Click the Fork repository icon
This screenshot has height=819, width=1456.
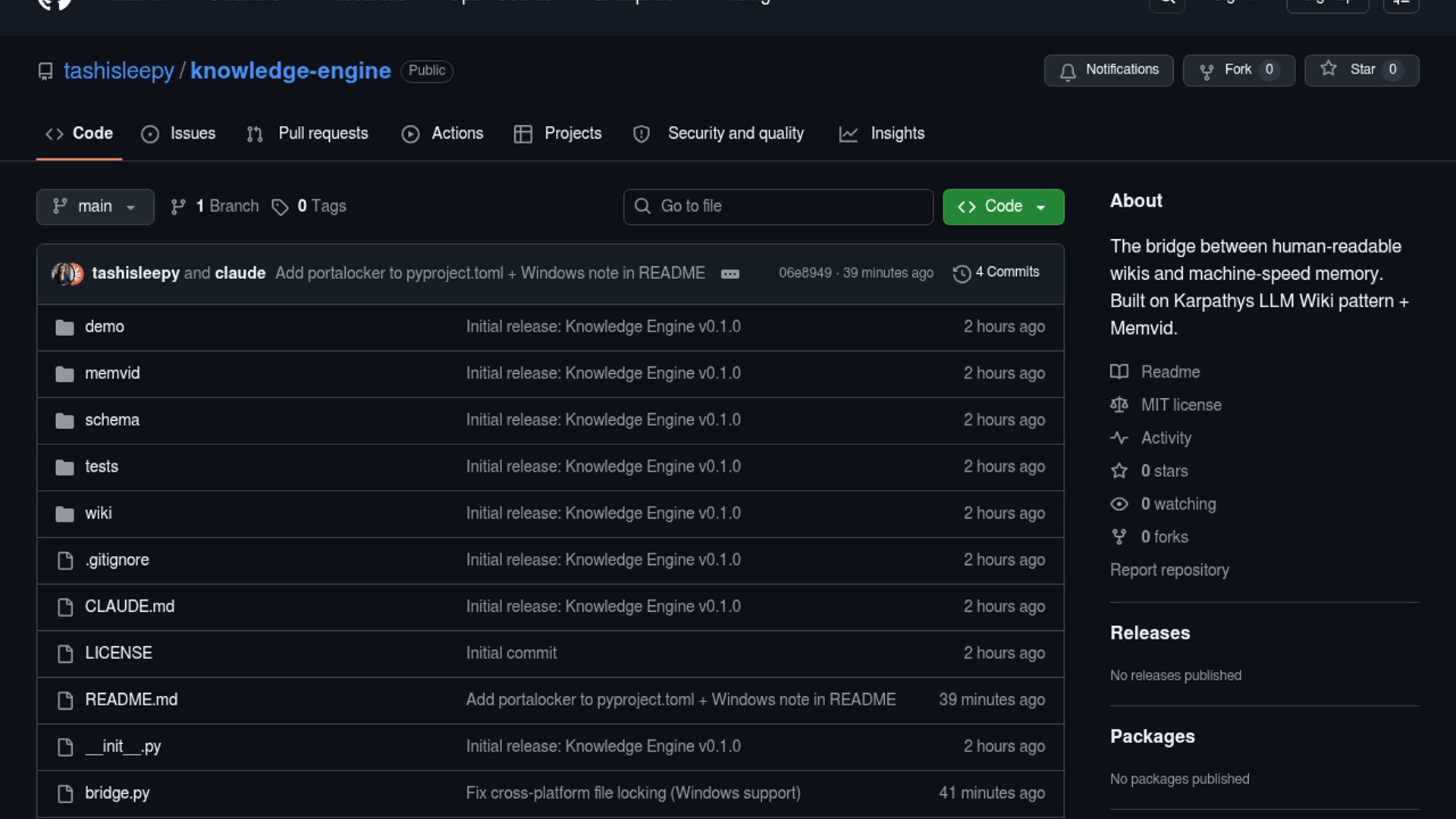[1207, 71]
